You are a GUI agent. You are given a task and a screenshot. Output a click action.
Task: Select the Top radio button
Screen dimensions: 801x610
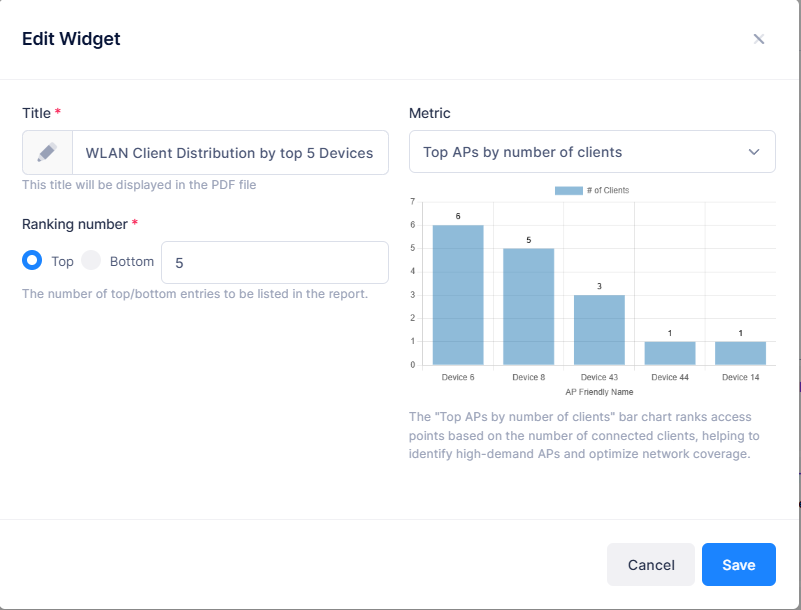pyautogui.click(x=32, y=260)
